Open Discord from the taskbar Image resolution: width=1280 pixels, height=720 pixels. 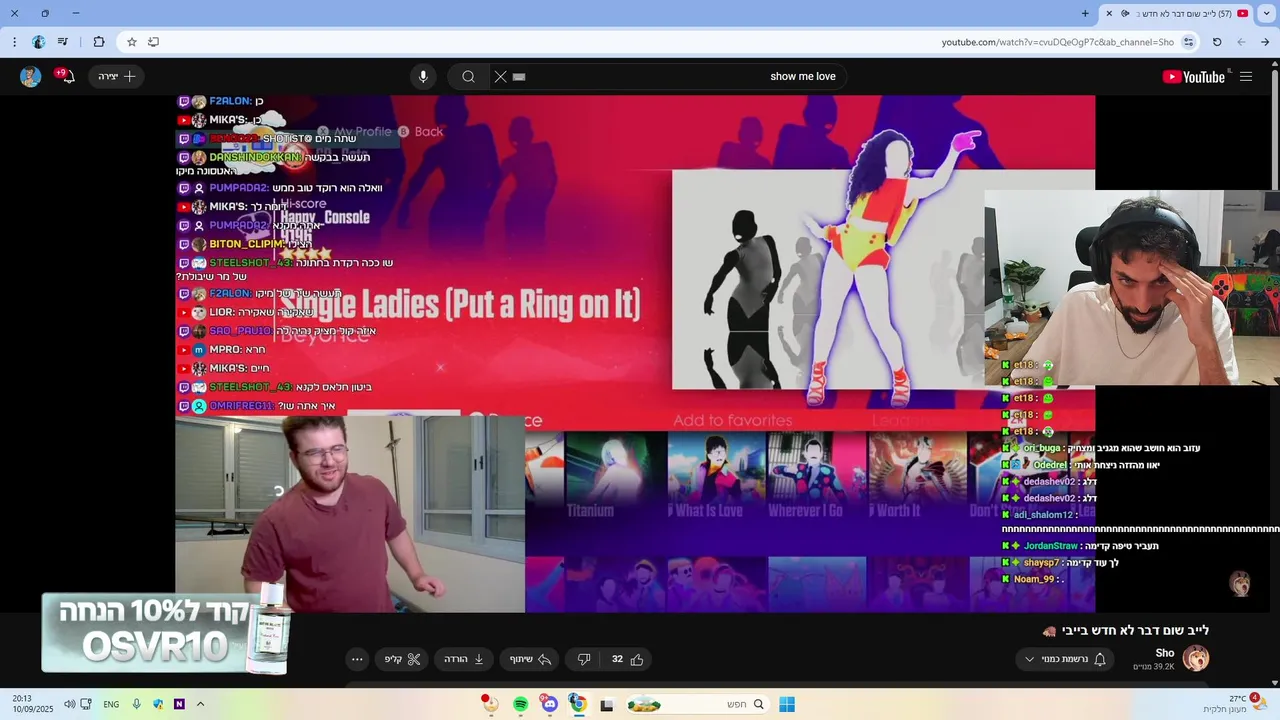tap(549, 704)
